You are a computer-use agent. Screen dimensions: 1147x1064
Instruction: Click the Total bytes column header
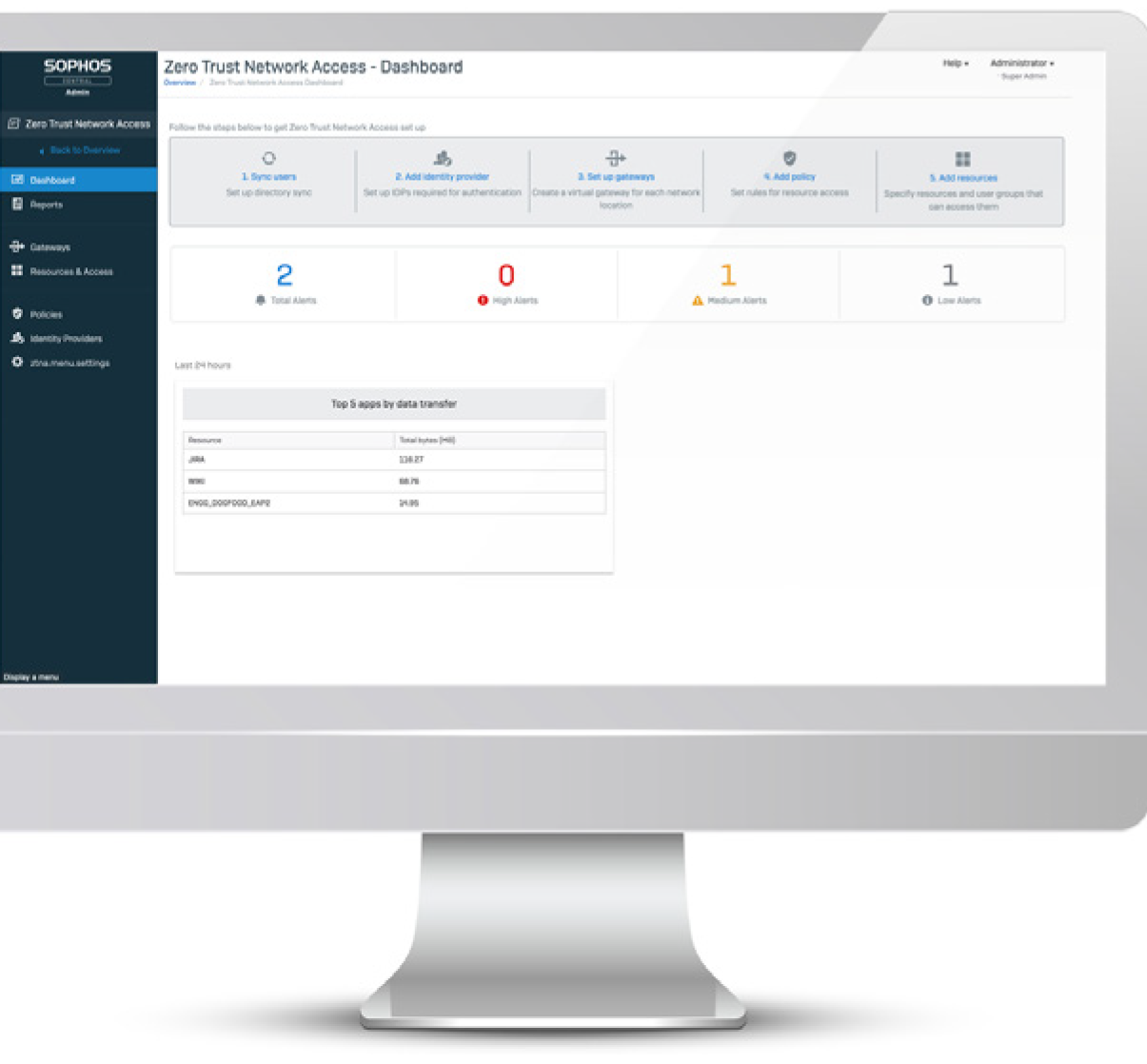pos(427,441)
